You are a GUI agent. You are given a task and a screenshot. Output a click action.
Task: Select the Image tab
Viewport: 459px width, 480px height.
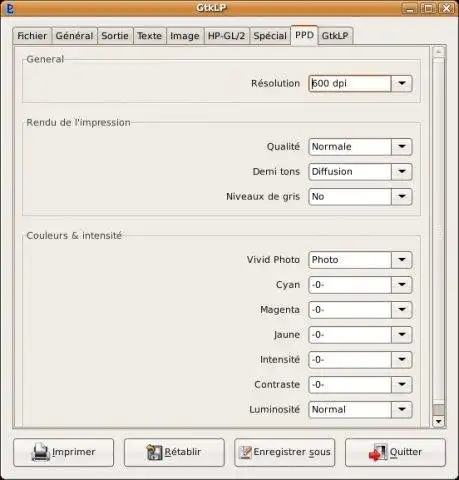tap(185, 36)
